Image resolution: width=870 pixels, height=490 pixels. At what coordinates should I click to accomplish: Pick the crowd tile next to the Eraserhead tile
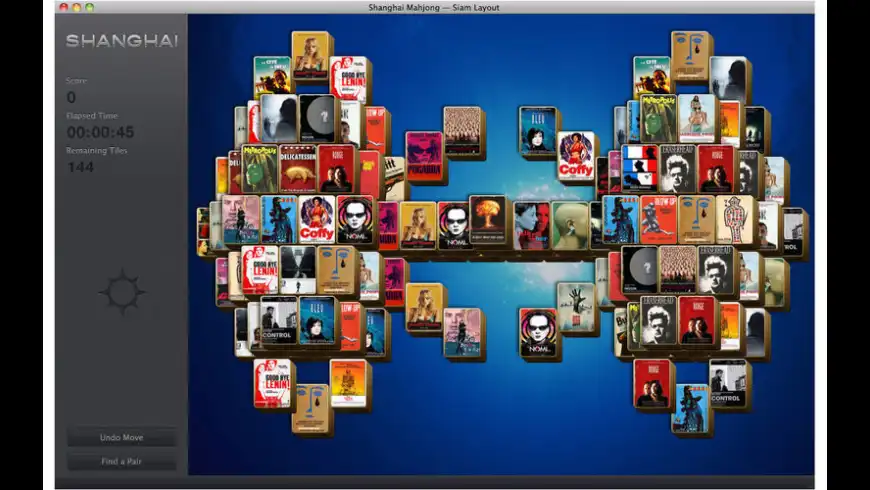[x=677, y=270]
